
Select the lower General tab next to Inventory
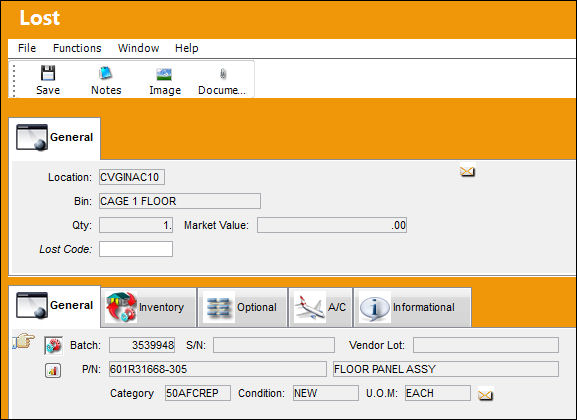pos(54,306)
